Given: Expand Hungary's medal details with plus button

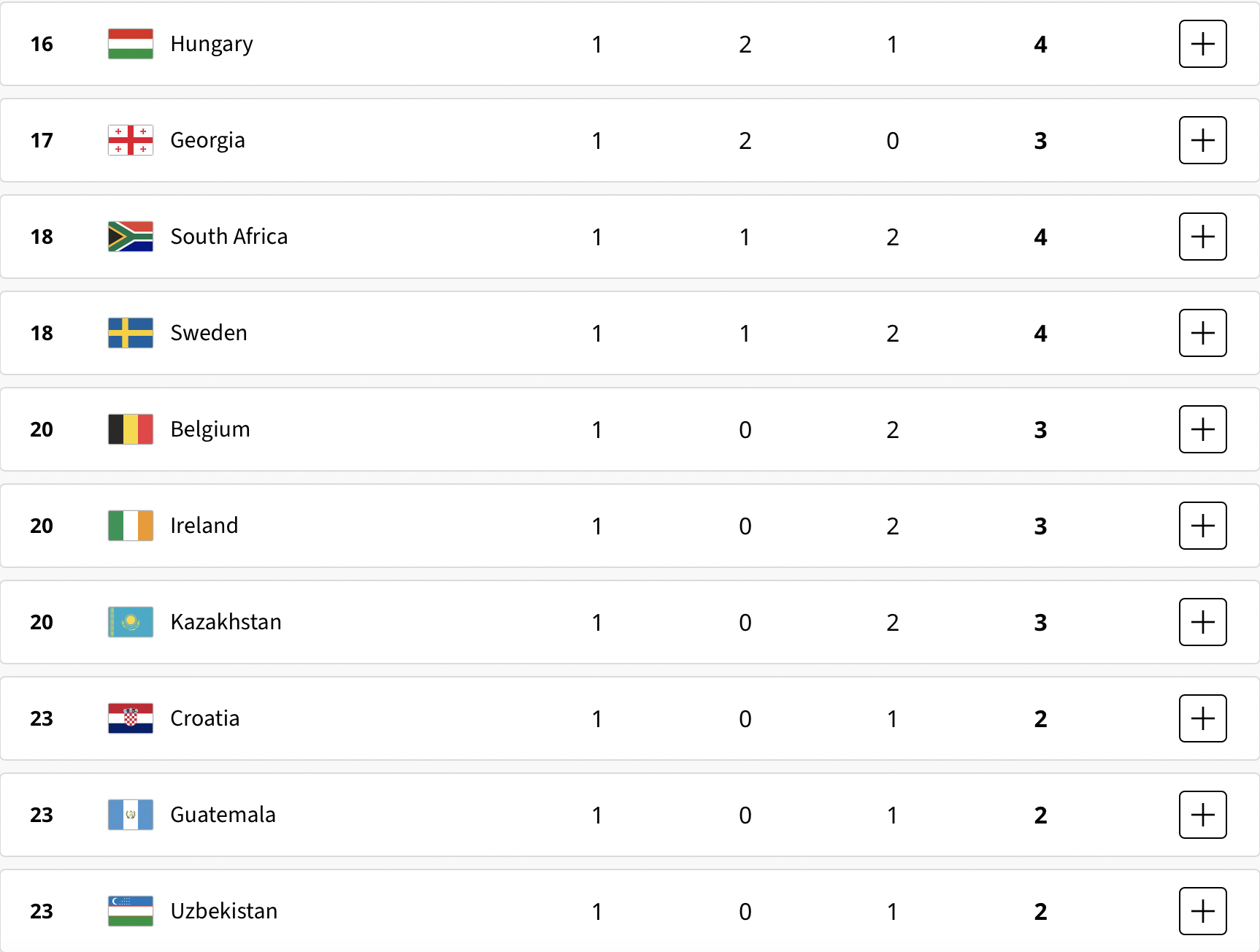Looking at the screenshot, I should pyautogui.click(x=1202, y=44).
